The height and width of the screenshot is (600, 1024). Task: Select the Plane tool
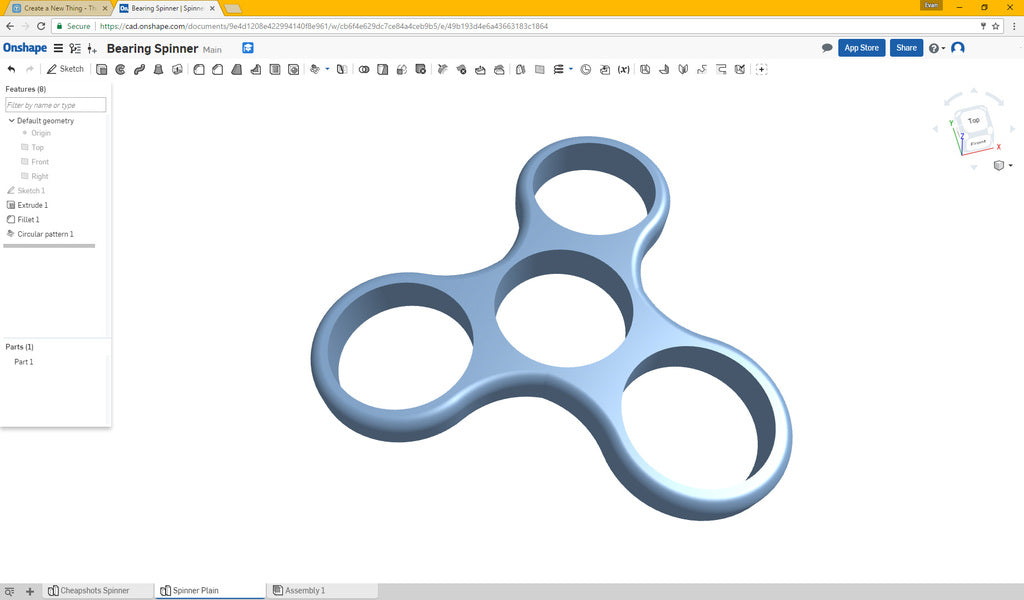(x=539, y=69)
